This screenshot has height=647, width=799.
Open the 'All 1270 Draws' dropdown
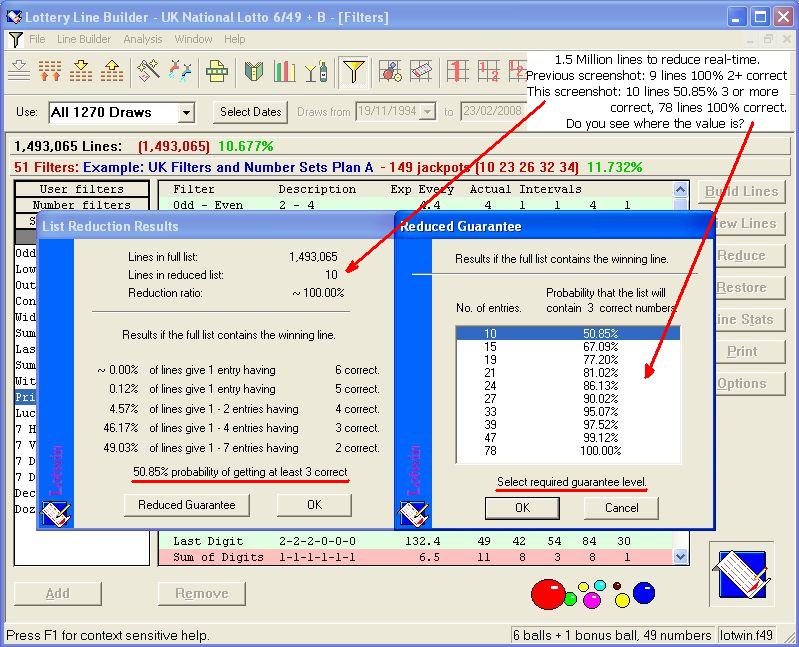click(x=186, y=113)
